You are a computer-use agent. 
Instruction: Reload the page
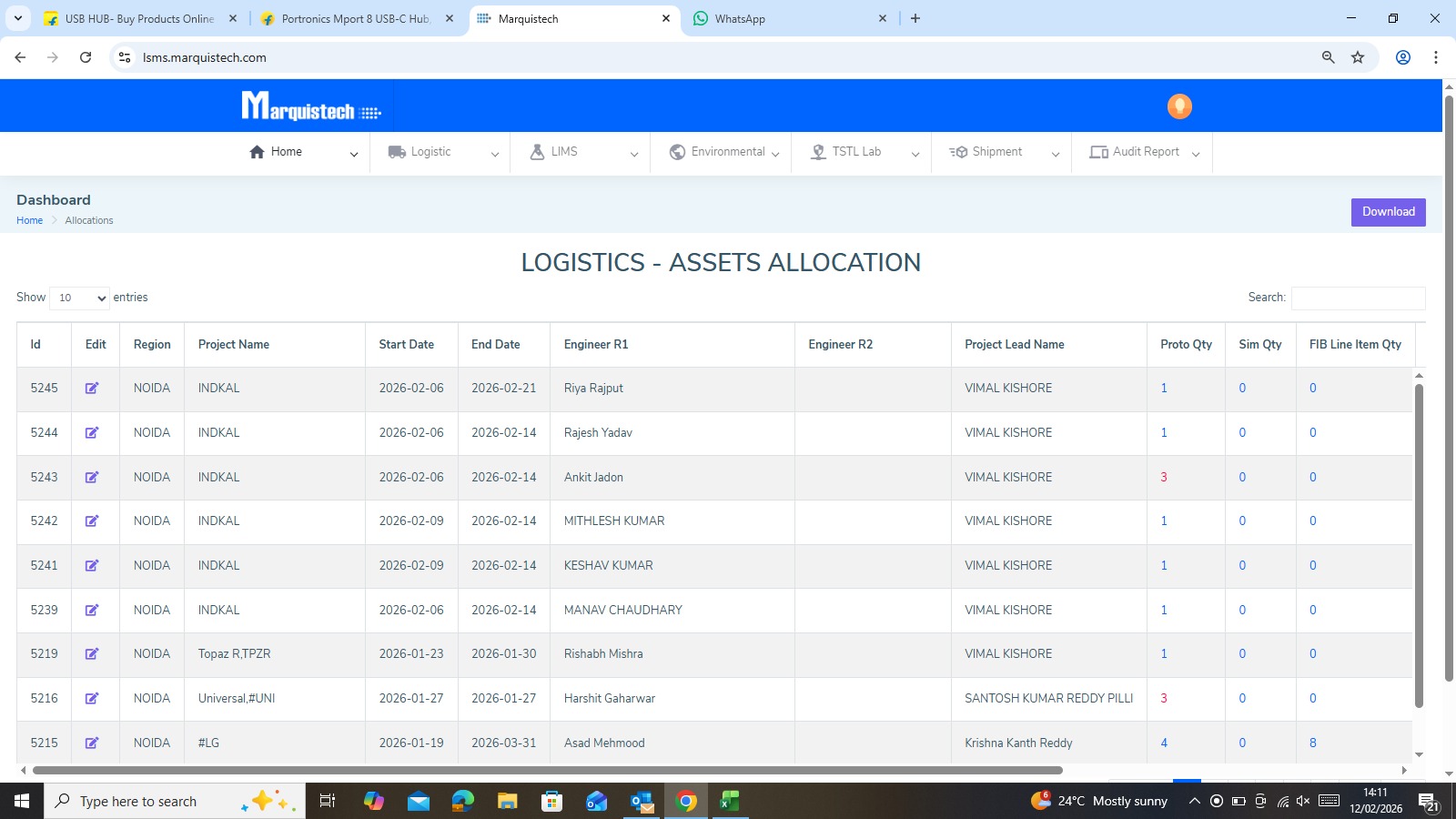pyautogui.click(x=86, y=57)
